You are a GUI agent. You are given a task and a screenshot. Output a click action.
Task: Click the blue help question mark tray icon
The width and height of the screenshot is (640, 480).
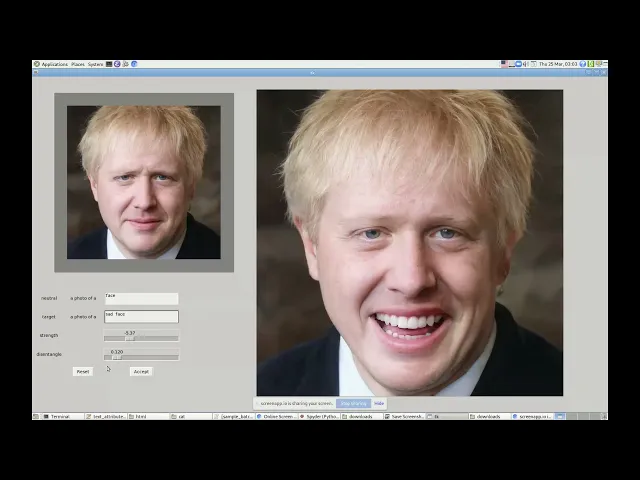[x=582, y=64]
